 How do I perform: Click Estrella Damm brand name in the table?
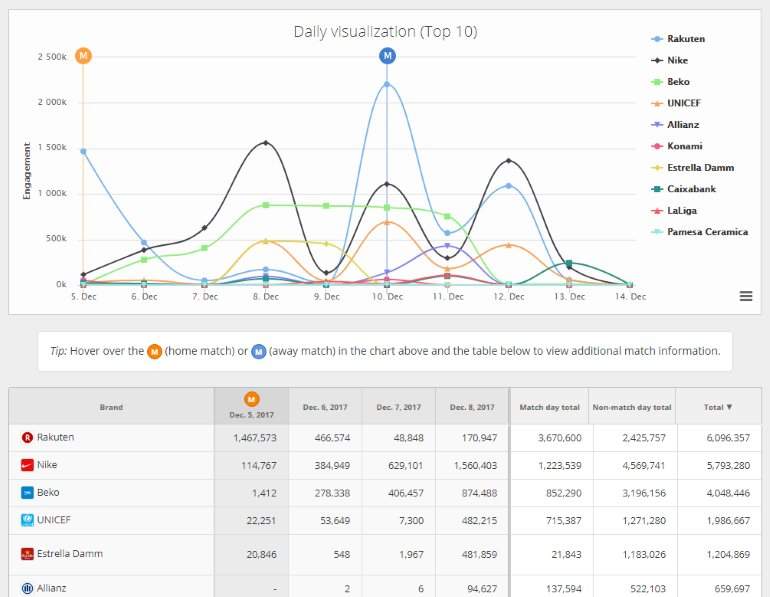click(70, 554)
